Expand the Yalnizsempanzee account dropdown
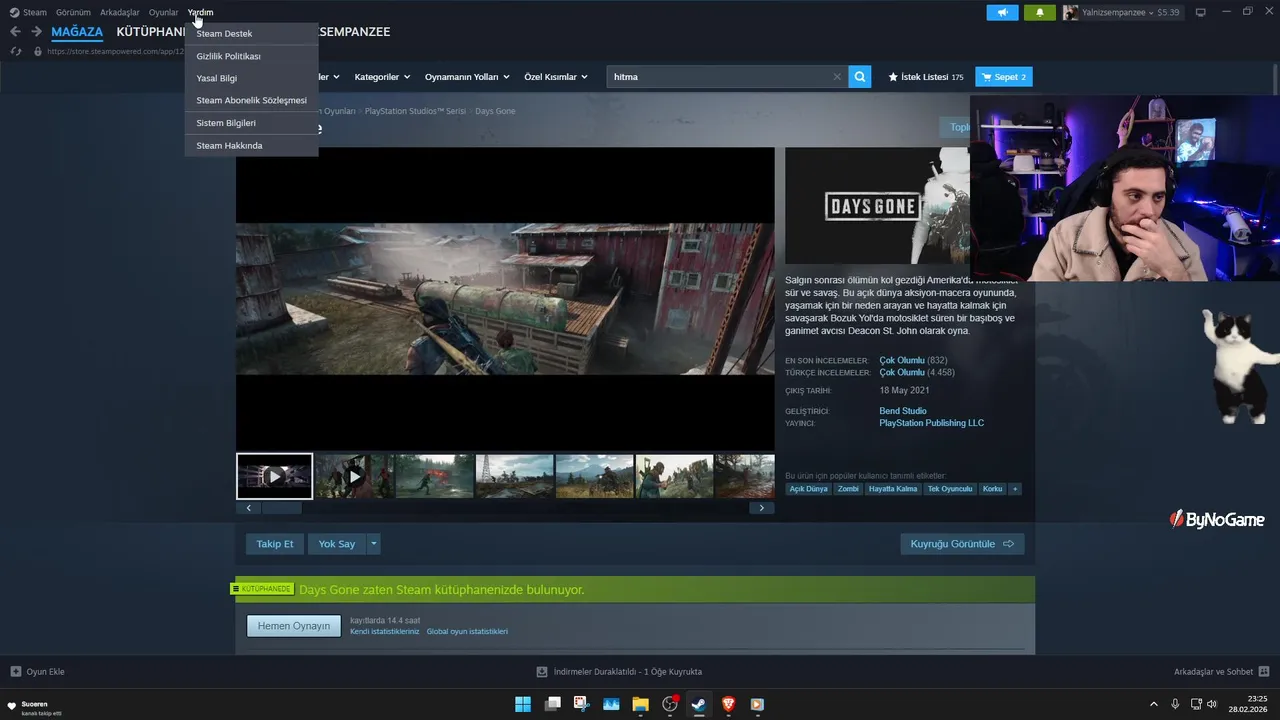Image resolution: width=1280 pixels, height=720 pixels. pos(1121,12)
